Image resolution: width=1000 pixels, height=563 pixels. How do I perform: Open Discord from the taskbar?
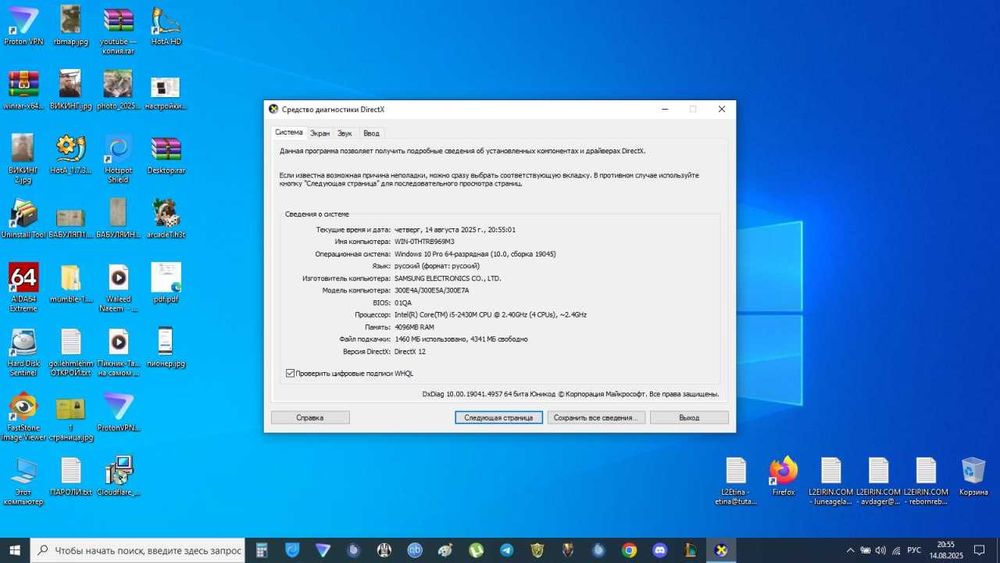point(659,550)
